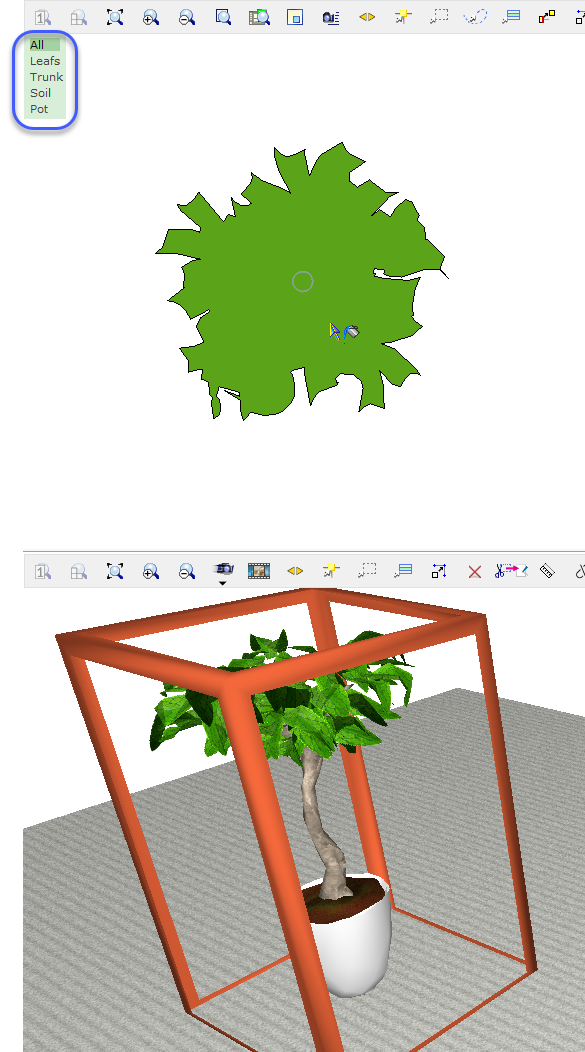This screenshot has height=1052, width=585.
Task: Select the ruler measure tool
Action: [x=547, y=571]
